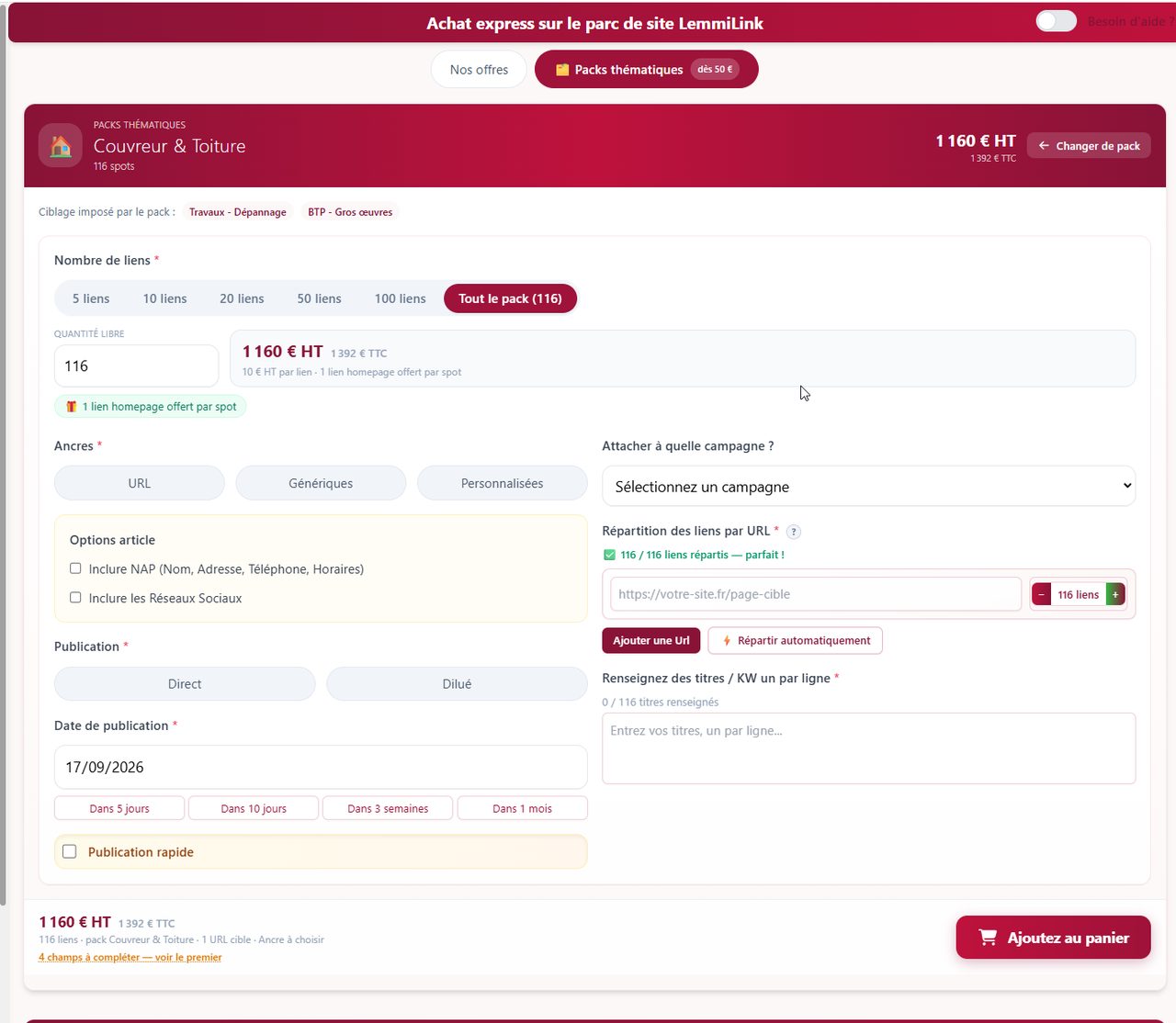Click the Date de publication field

pyautogui.click(x=321, y=767)
